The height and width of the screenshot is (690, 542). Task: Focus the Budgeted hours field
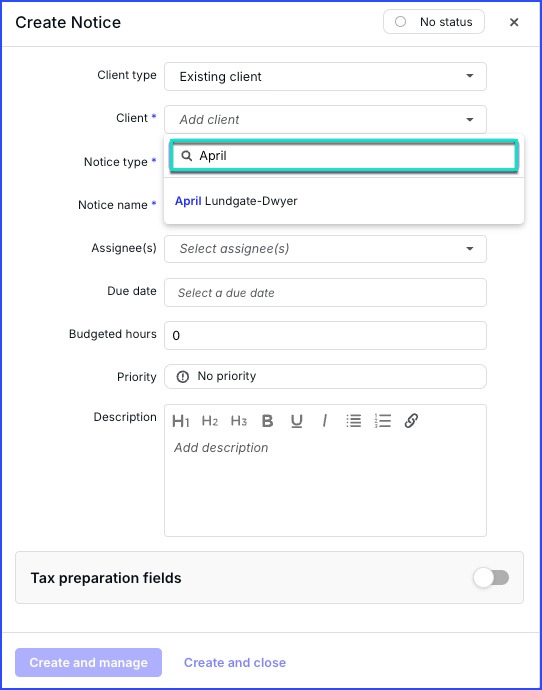point(326,335)
